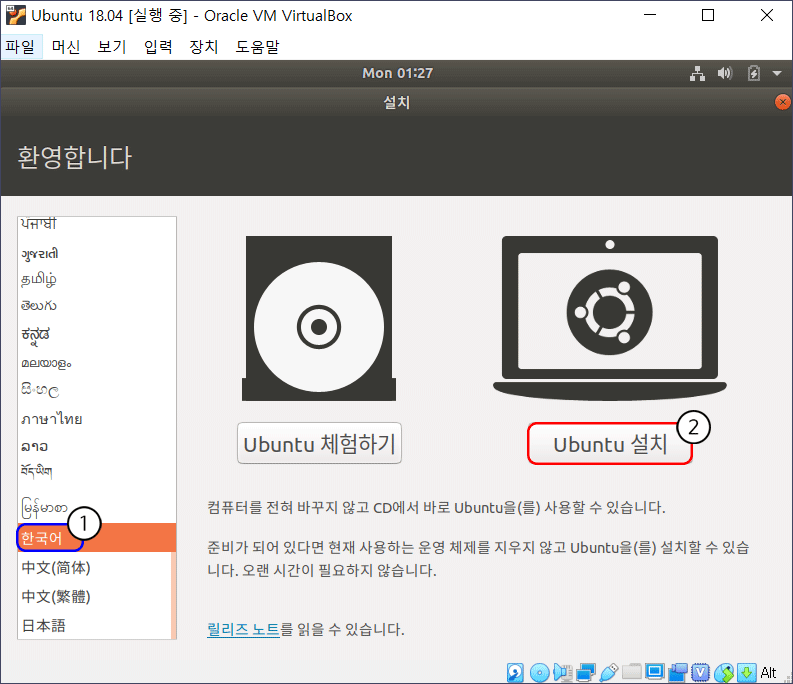
Task: Close the installer with the orange X button
Action: (x=782, y=102)
